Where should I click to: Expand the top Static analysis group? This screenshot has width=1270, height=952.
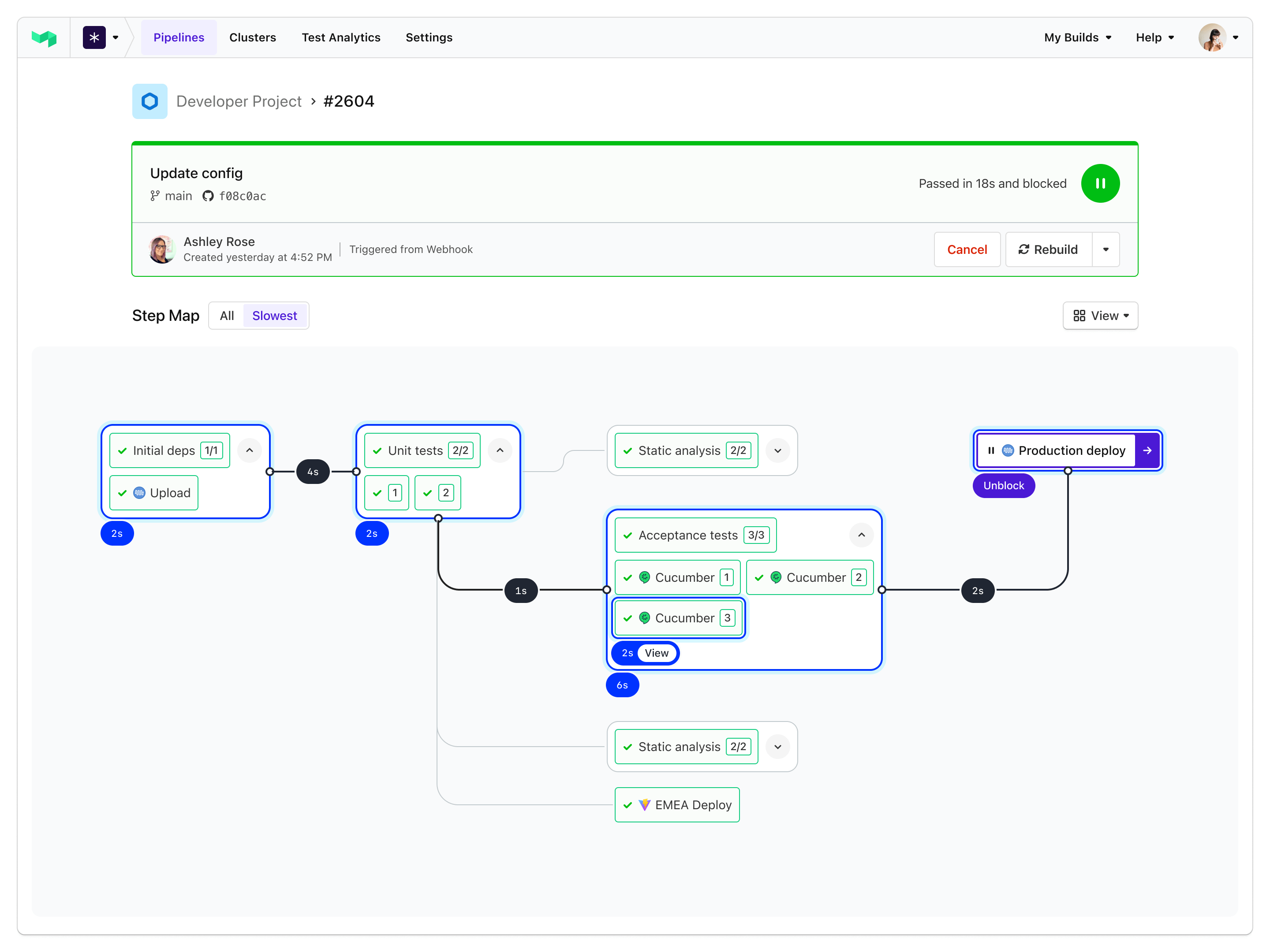777,450
